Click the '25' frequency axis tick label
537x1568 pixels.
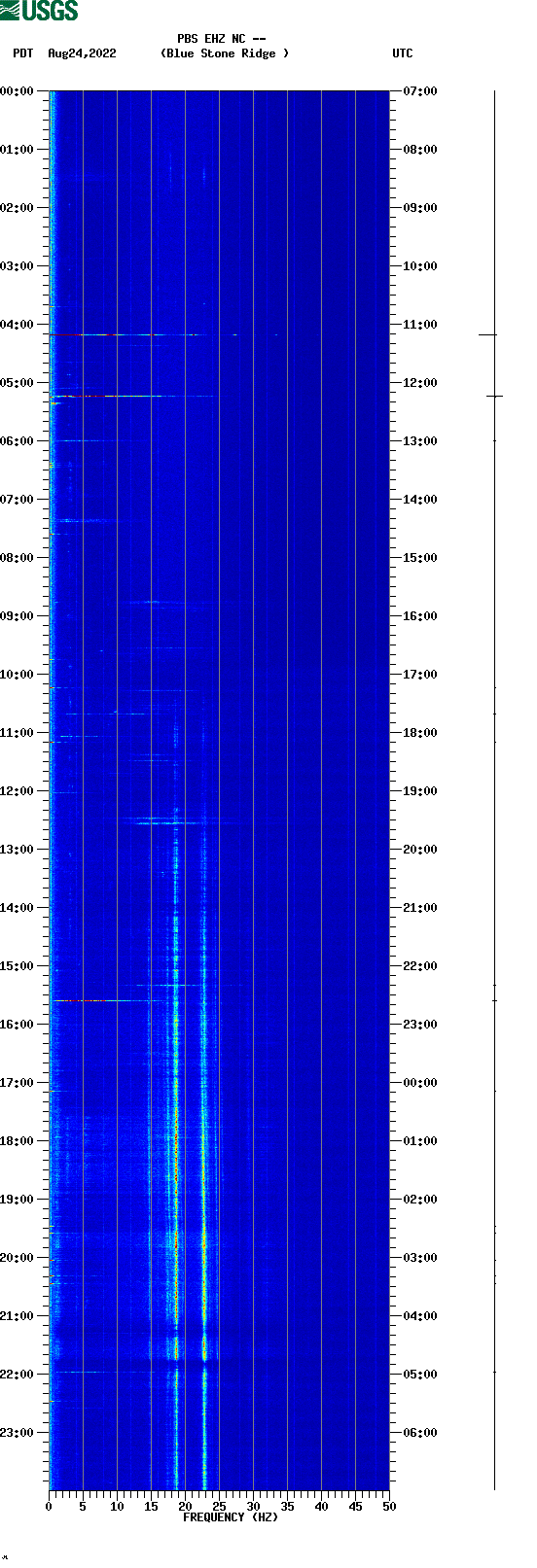pos(219,1507)
